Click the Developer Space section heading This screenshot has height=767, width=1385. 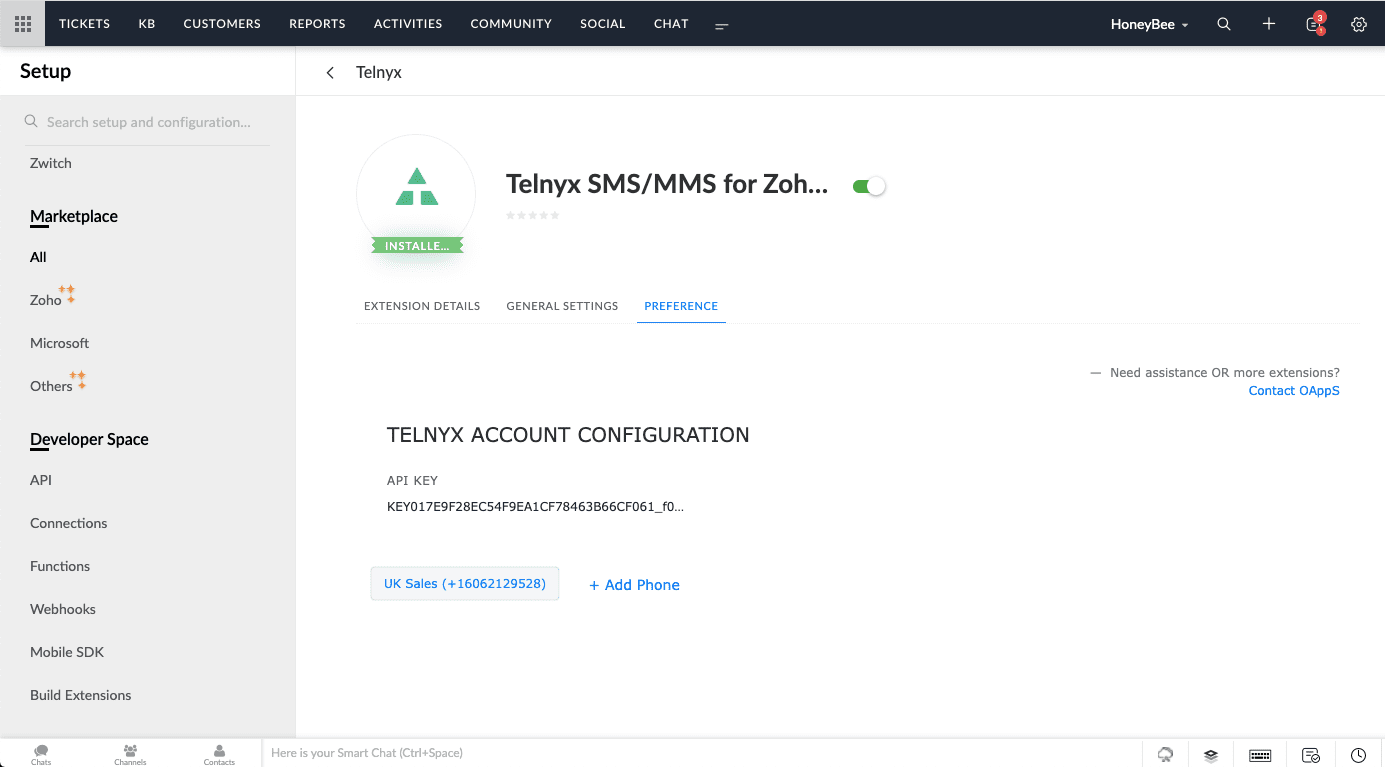[89, 439]
